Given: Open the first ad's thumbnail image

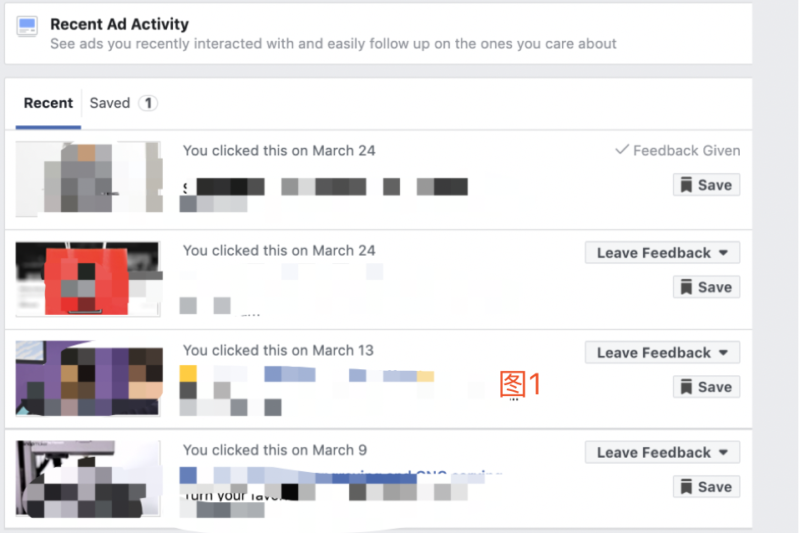Looking at the screenshot, I should point(88,177).
